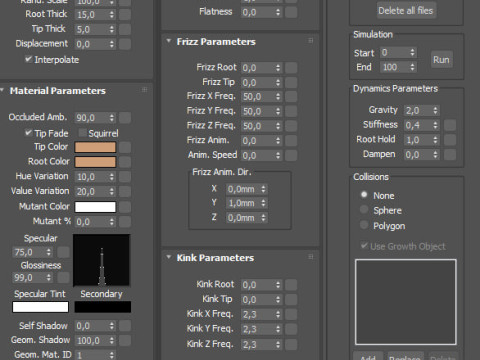The image size is (480, 360).
Task: Click the specular highlight preview graph
Action: (102, 260)
